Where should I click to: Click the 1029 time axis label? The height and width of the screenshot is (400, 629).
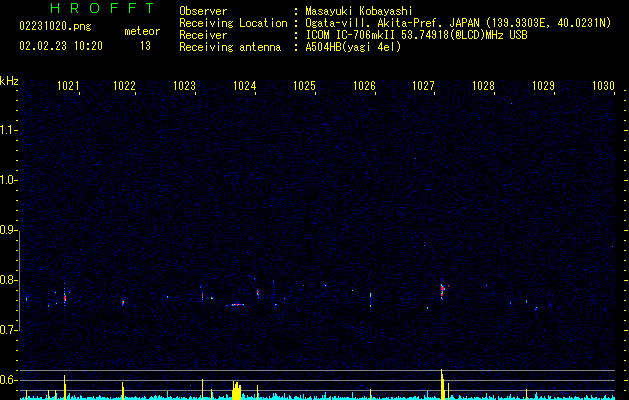coord(543,86)
